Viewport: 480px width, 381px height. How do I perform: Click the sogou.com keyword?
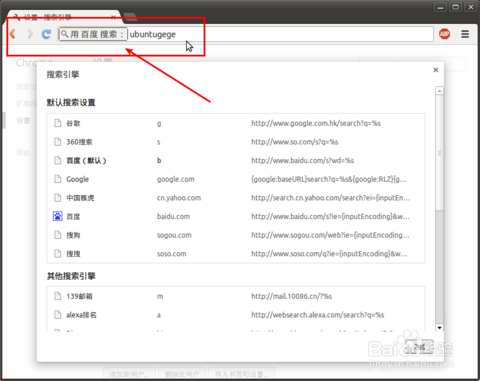pos(174,235)
